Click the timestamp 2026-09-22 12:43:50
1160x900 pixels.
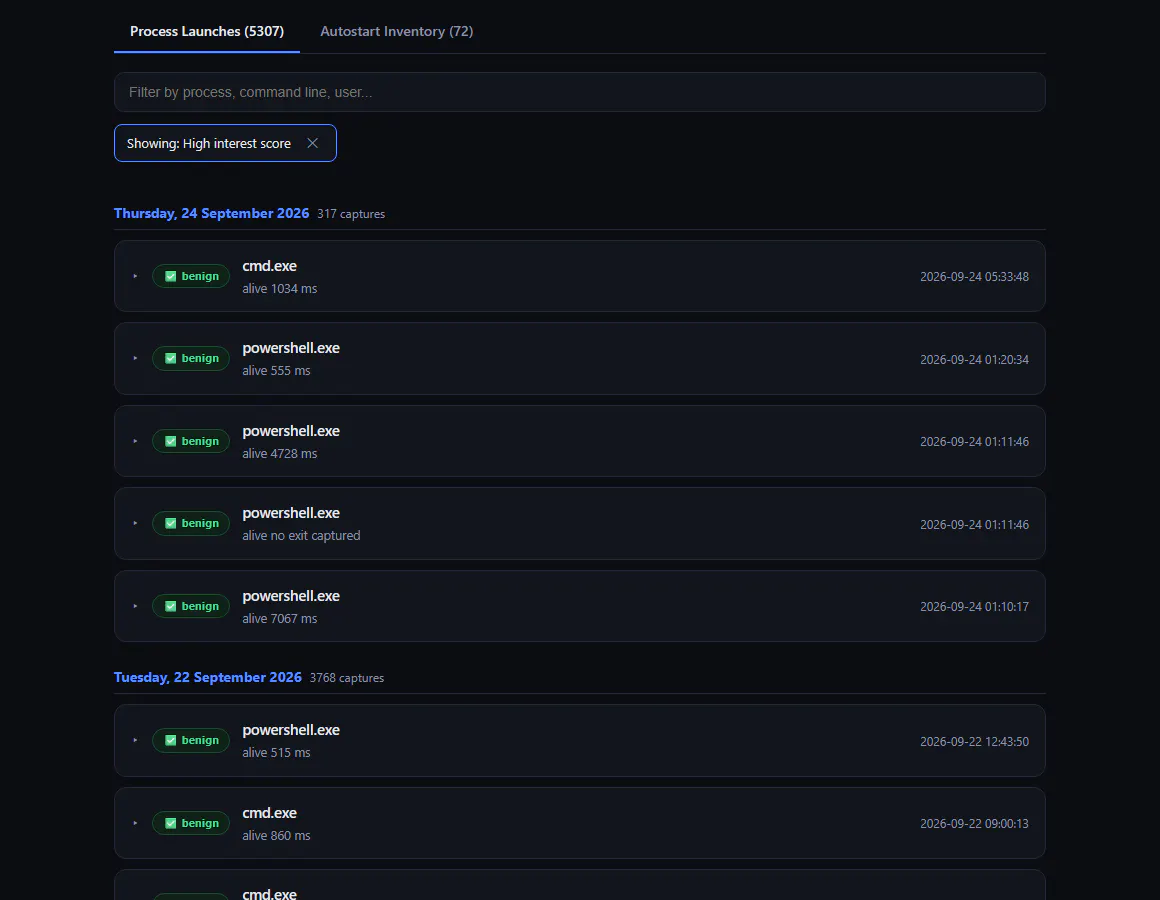974,741
